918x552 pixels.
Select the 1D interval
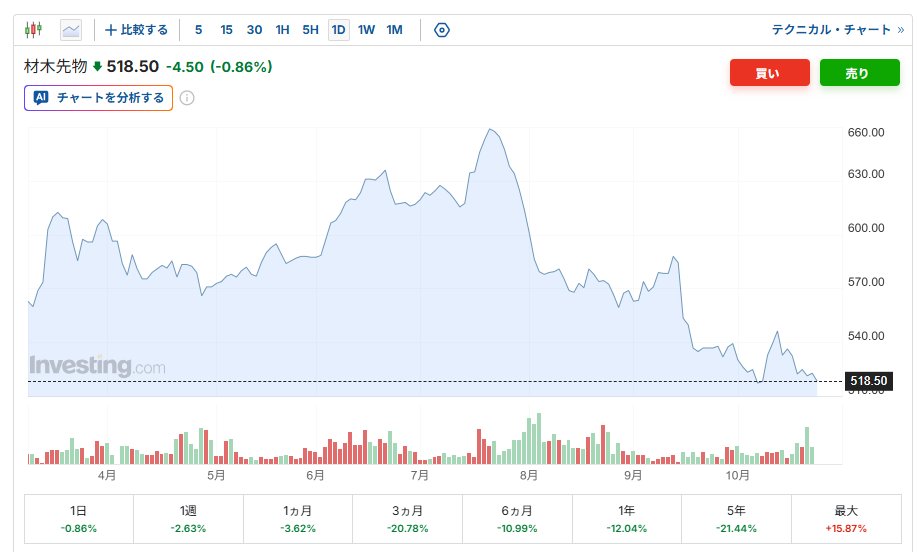pyautogui.click(x=338, y=30)
